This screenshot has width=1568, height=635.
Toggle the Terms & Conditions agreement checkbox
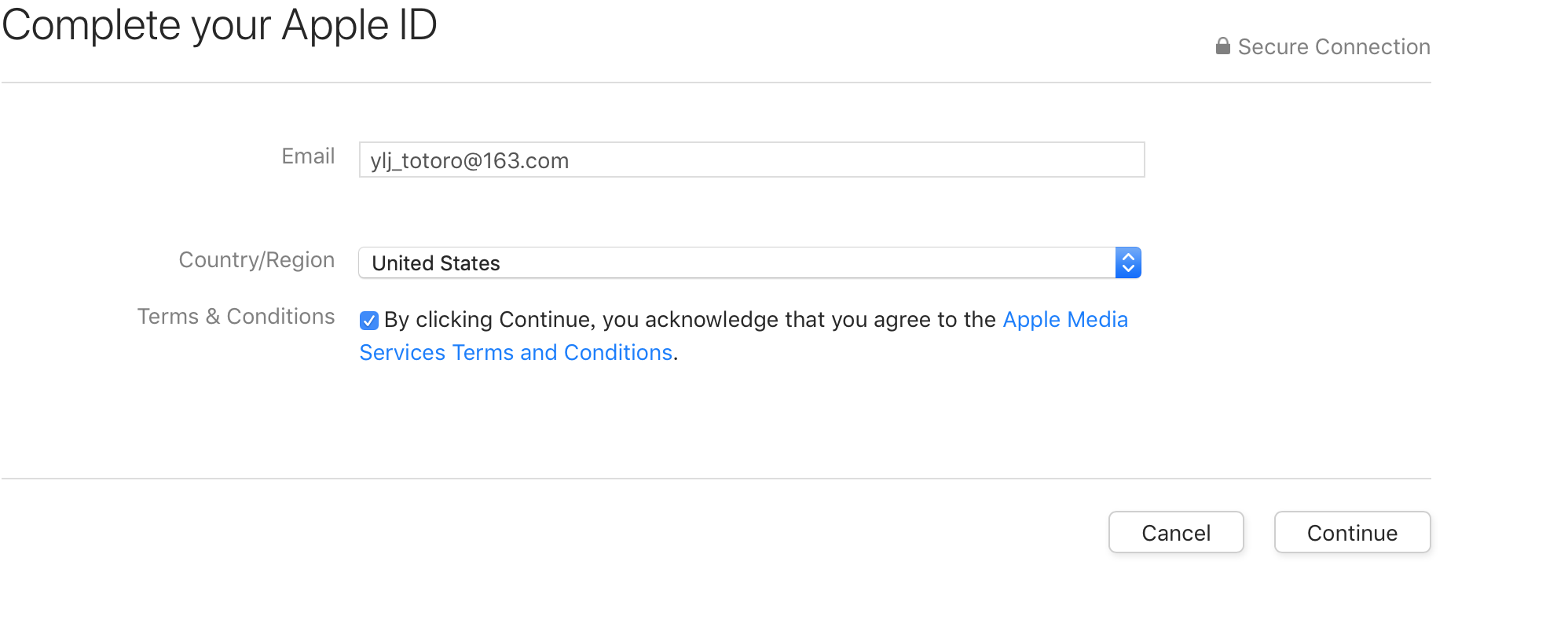coord(369,321)
